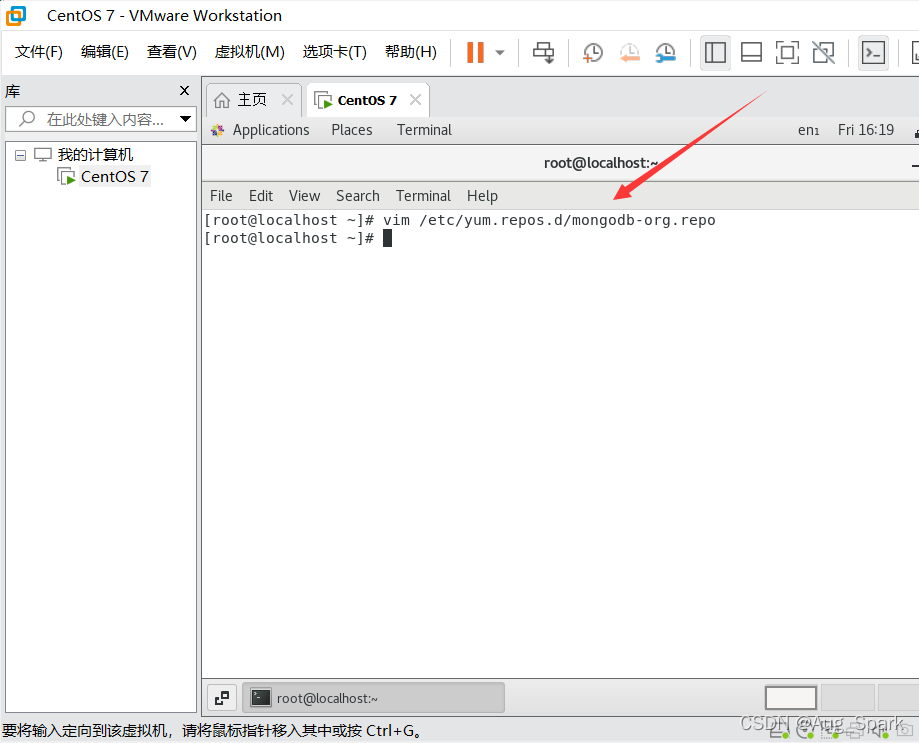The image size is (919, 743).
Task: Switch to the CentOS 7 tab
Action: tap(367, 100)
